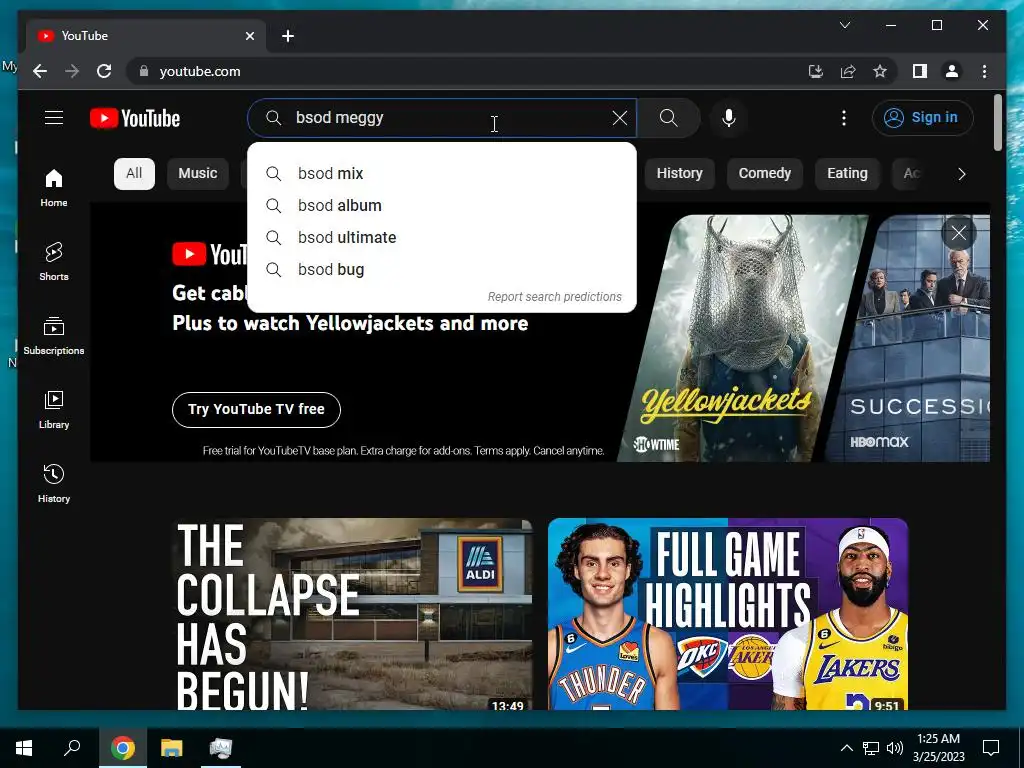Show more filter chips with right arrow
The width and height of the screenshot is (1024, 768).
coord(961,174)
